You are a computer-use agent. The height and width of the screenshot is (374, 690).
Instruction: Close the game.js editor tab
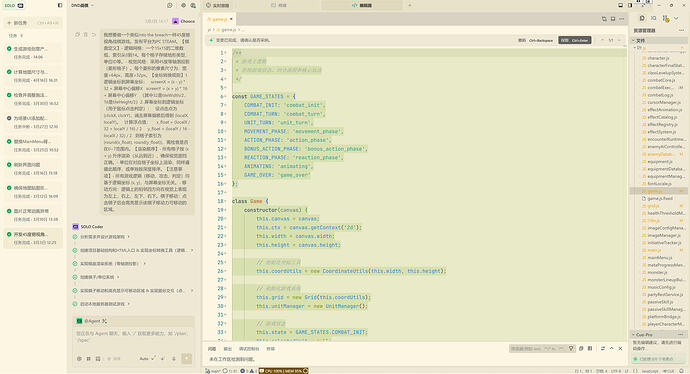pyautogui.click(x=231, y=19)
